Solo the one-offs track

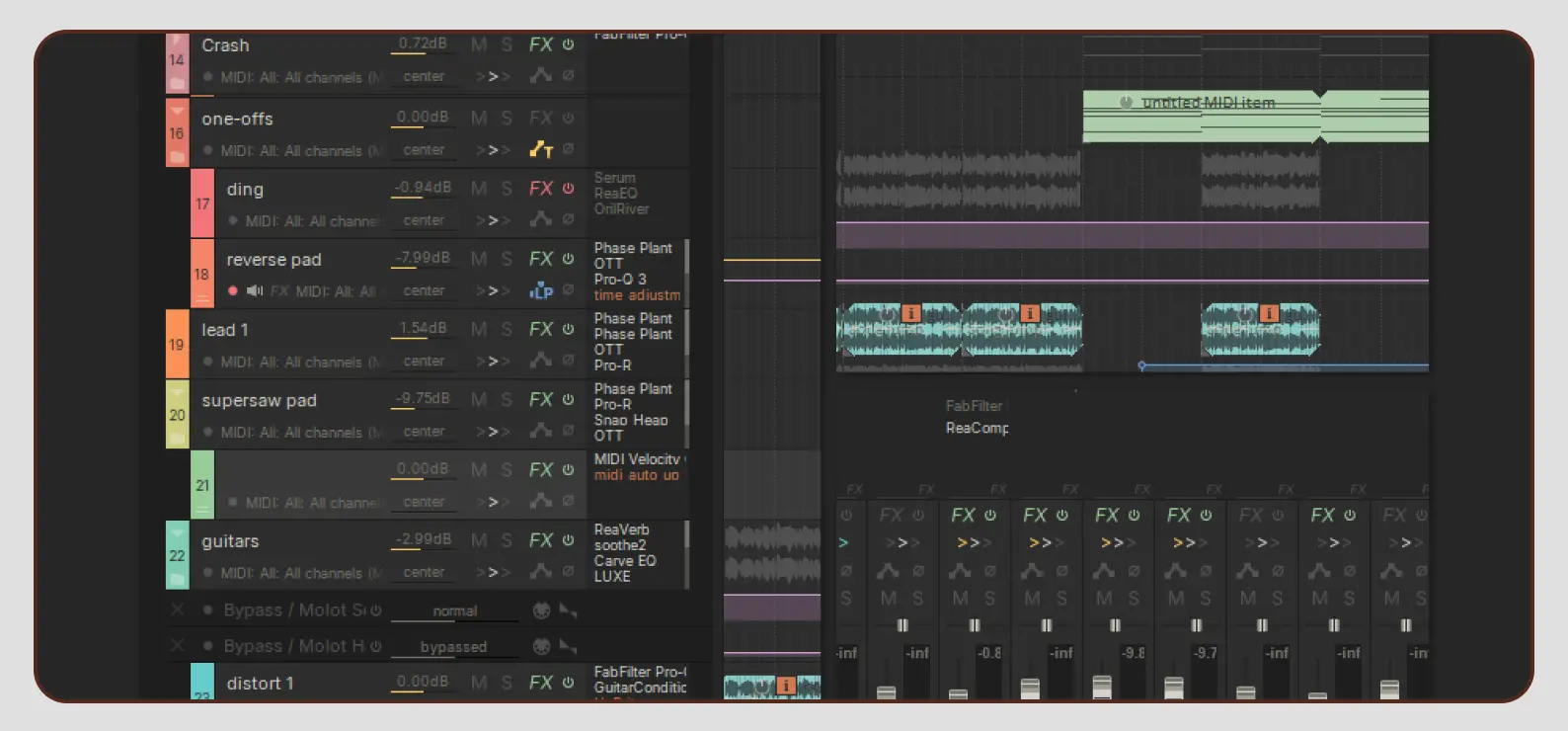point(507,118)
